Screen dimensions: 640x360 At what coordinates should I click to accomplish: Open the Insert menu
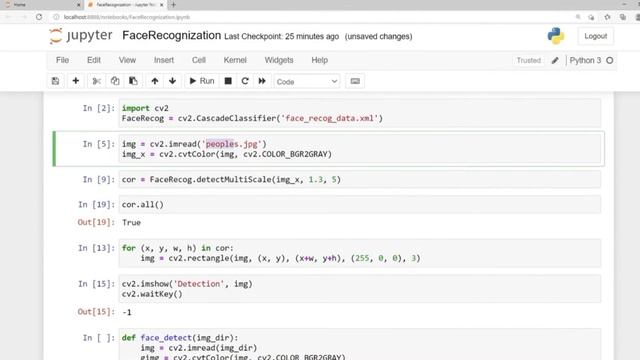164,60
